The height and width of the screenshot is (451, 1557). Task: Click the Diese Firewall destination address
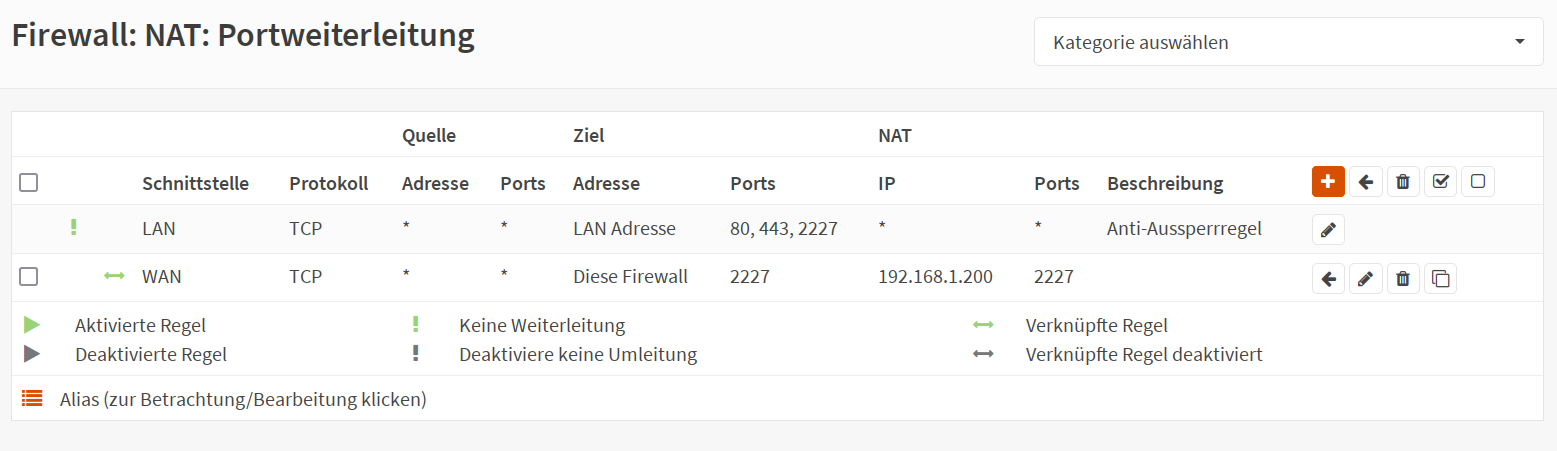tap(630, 277)
